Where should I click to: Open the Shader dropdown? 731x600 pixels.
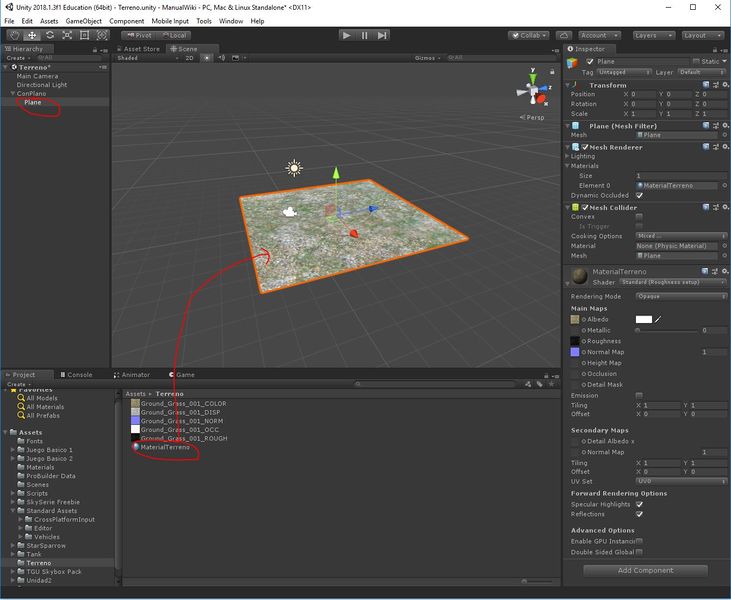673,282
